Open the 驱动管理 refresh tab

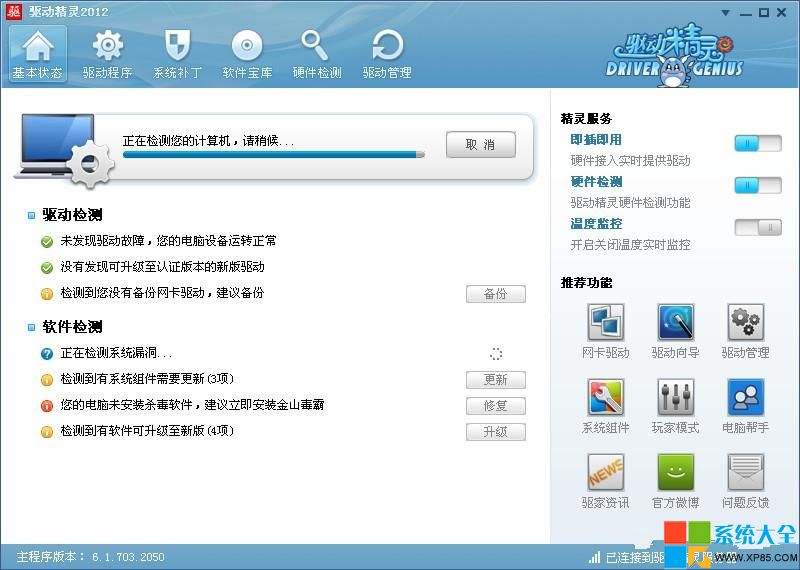click(387, 54)
